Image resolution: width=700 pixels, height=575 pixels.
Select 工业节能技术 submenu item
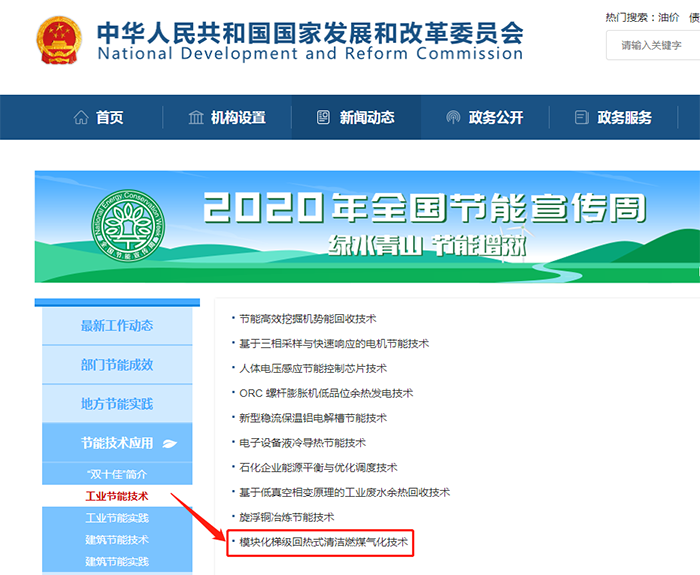click(x=116, y=496)
